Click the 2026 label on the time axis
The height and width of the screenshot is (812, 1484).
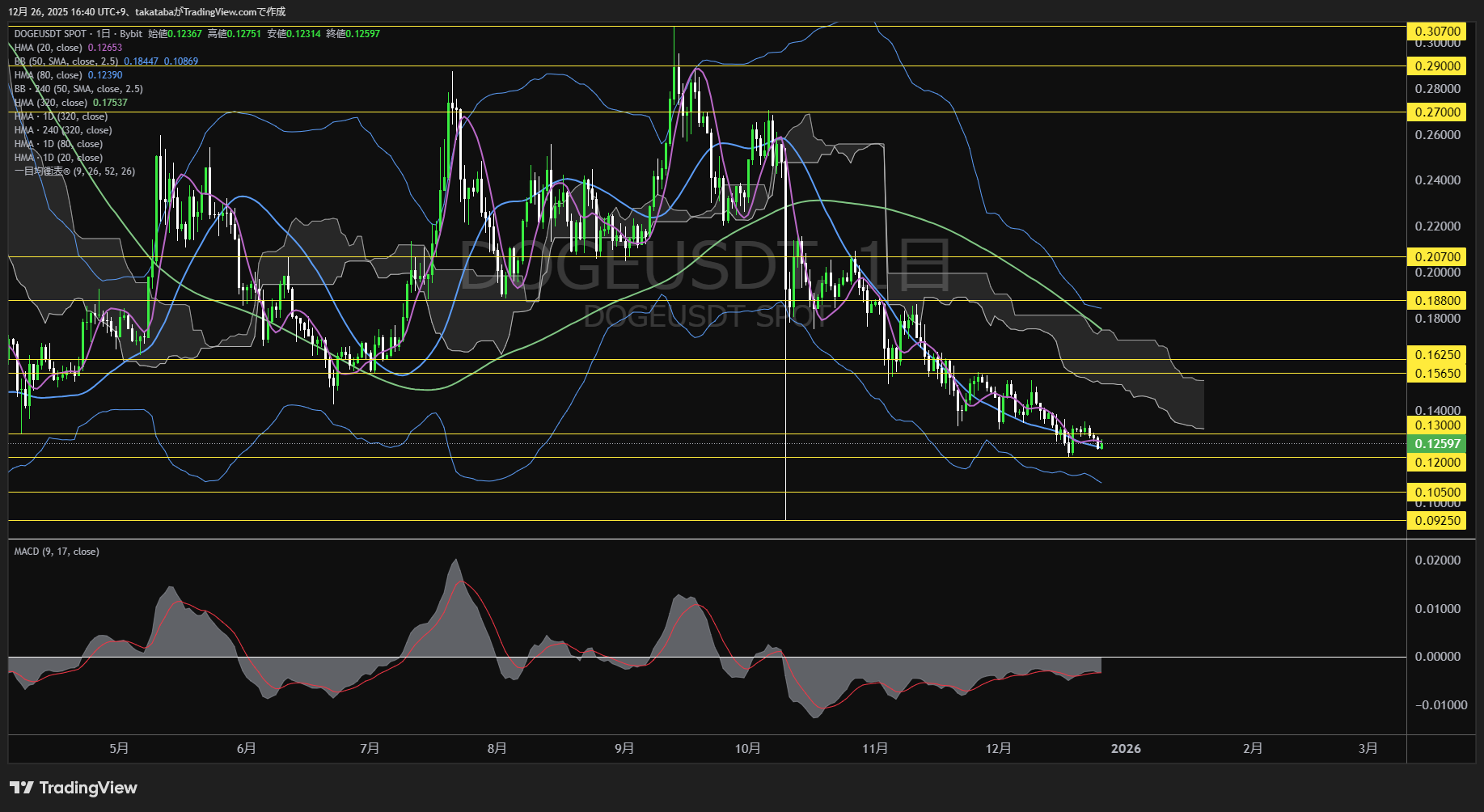click(1125, 748)
